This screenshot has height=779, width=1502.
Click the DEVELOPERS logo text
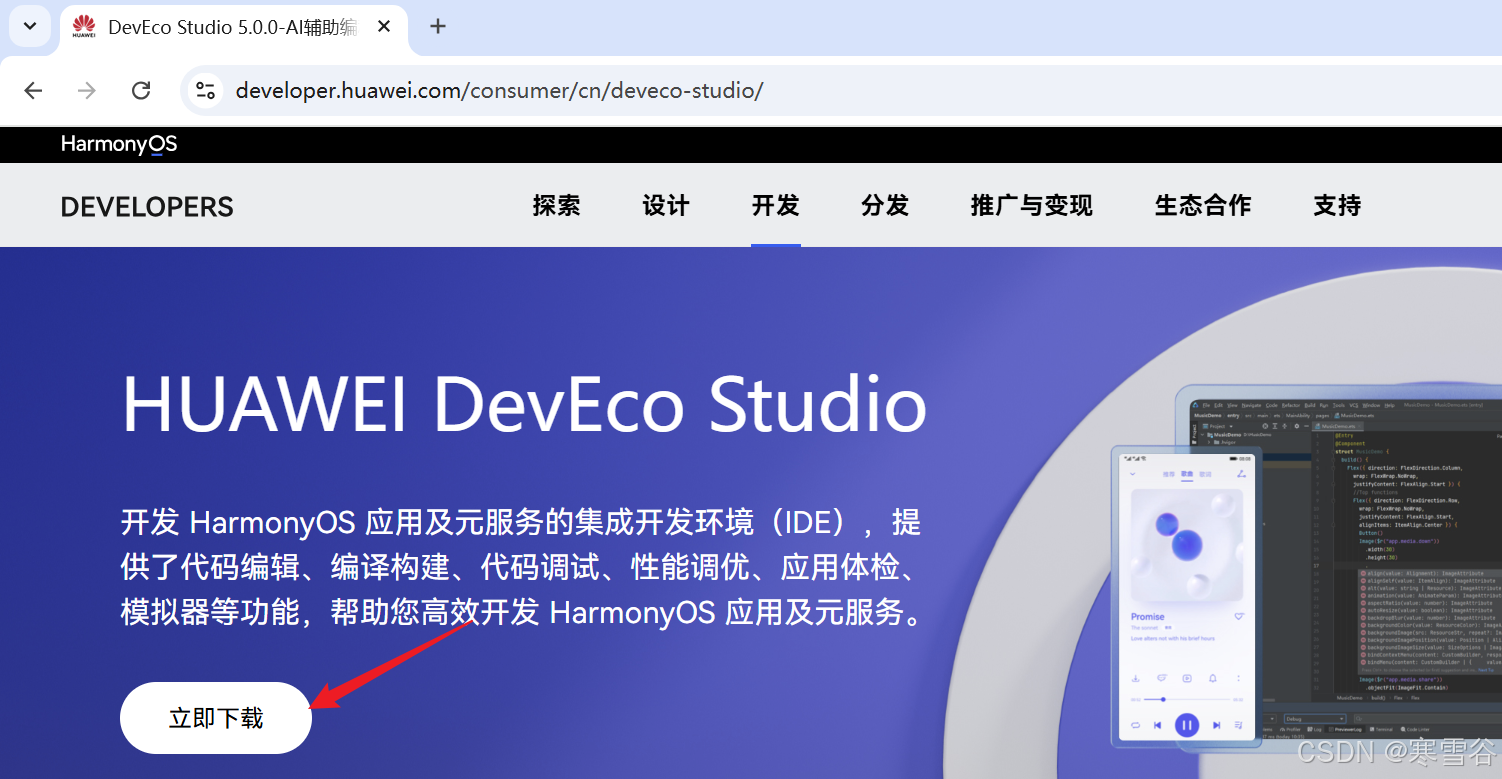click(147, 207)
